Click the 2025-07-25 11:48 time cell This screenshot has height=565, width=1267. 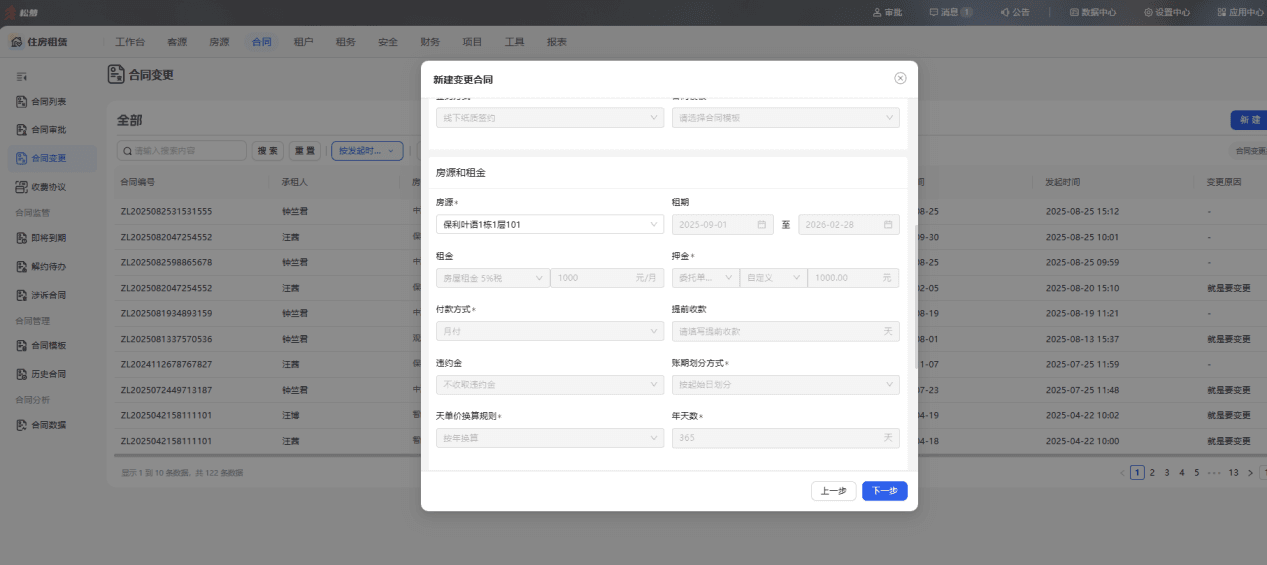point(1082,389)
